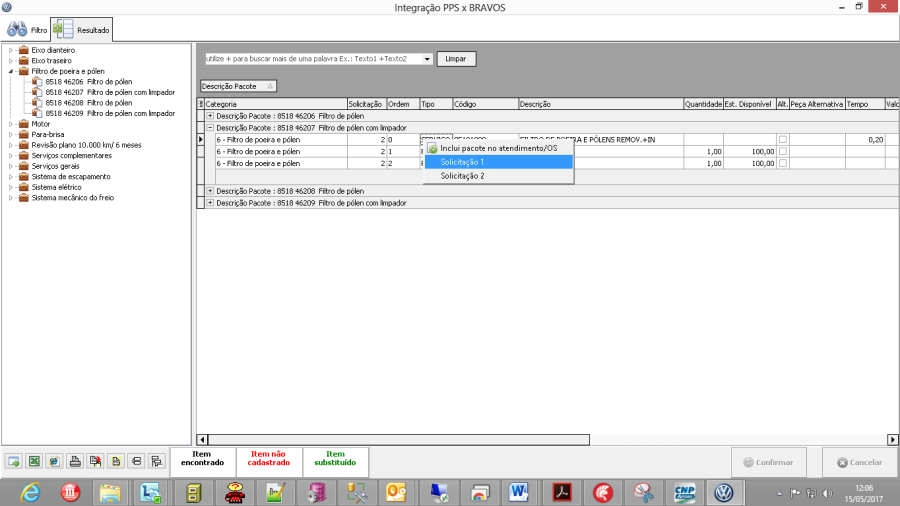This screenshot has height=506, width=900.
Task: Click the expand all tree toolbar icon
Action: (157, 462)
